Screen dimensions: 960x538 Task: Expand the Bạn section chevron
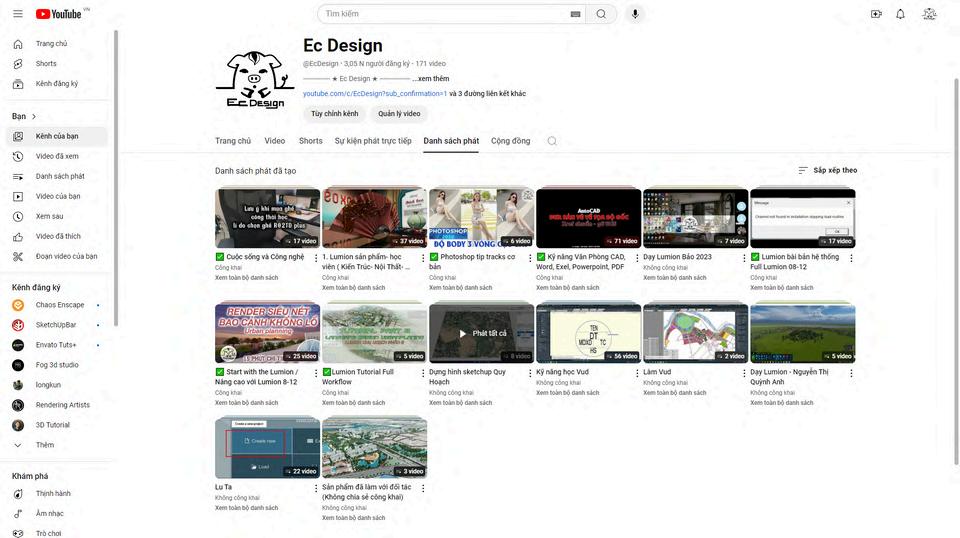[34, 116]
